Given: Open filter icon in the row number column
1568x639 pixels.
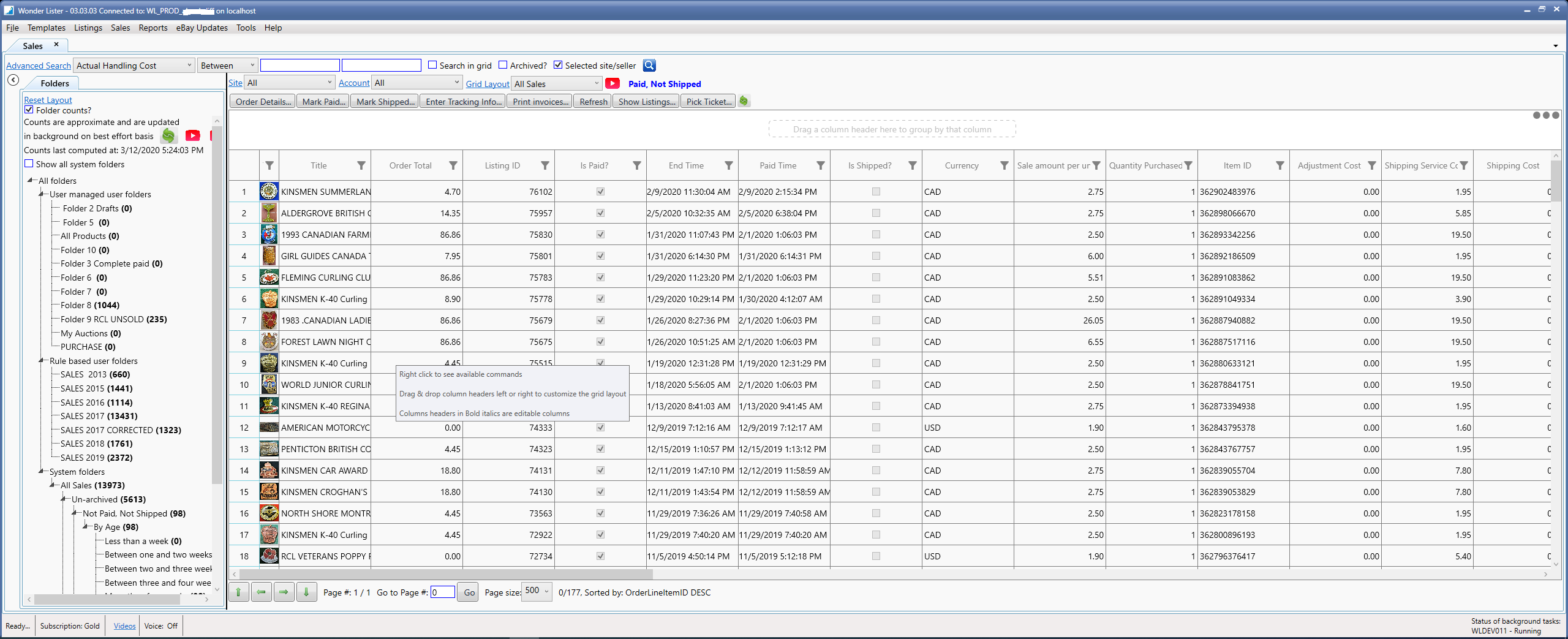Looking at the screenshot, I should click(269, 165).
